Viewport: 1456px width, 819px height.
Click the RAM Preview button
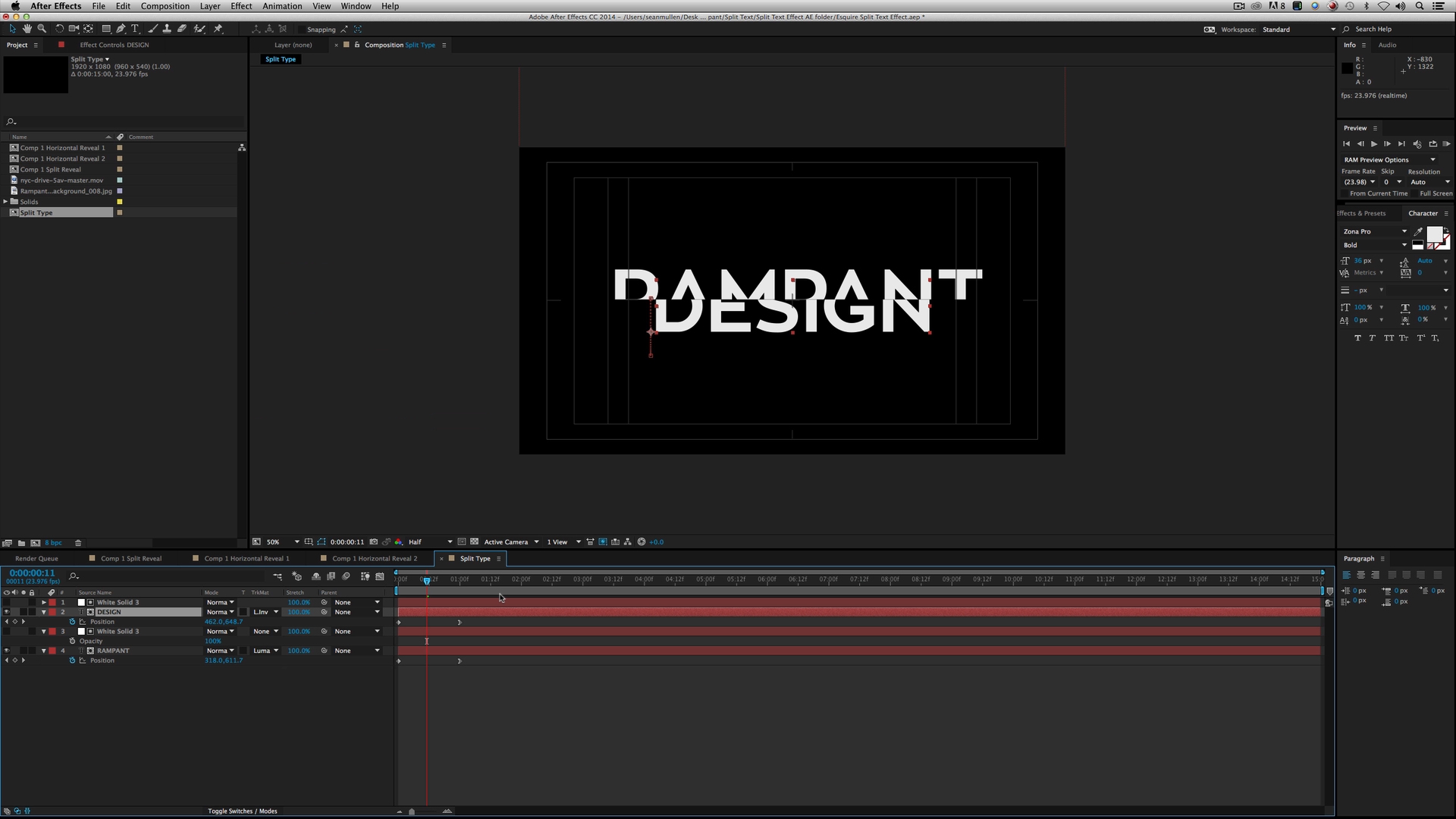[x=1446, y=144]
